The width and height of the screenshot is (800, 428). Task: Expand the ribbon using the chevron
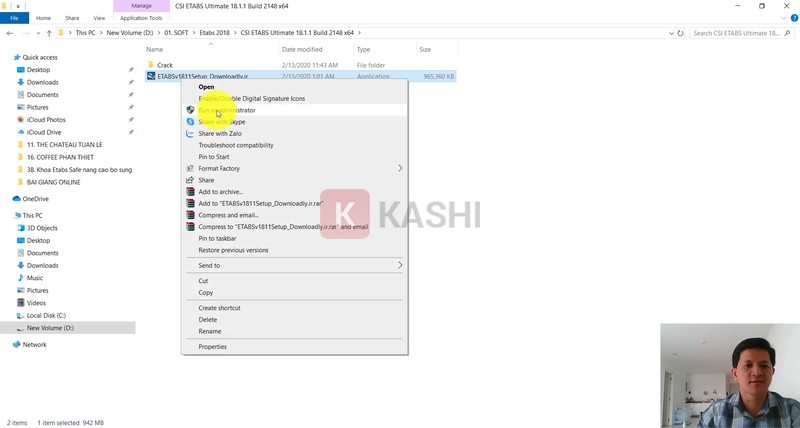(782, 18)
